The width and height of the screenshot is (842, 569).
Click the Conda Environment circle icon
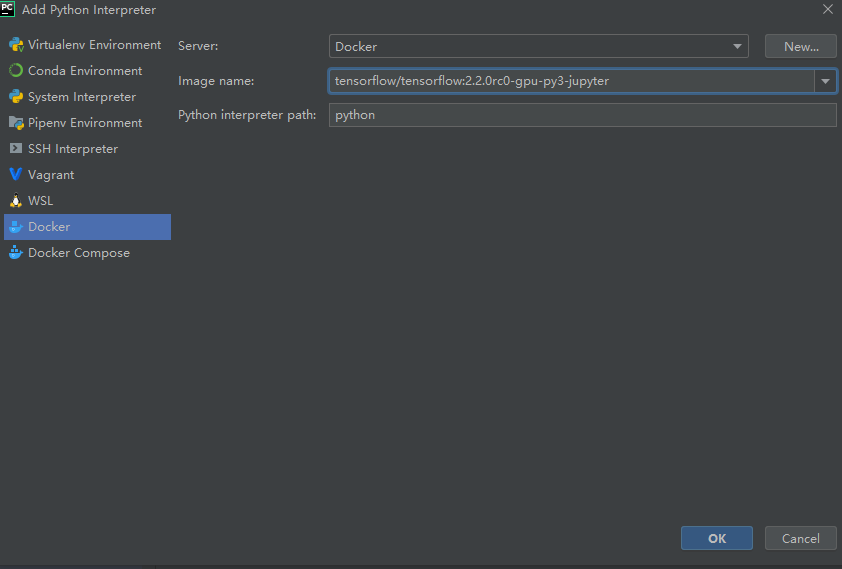[16, 70]
